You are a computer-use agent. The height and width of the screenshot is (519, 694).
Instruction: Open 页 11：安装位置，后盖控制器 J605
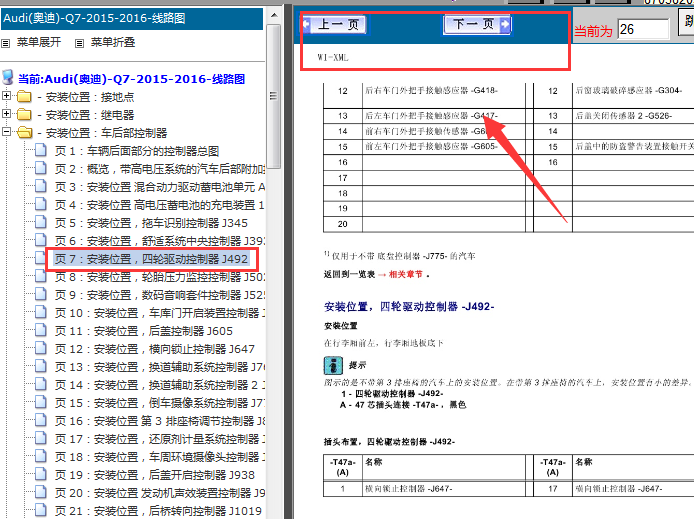pos(143,331)
